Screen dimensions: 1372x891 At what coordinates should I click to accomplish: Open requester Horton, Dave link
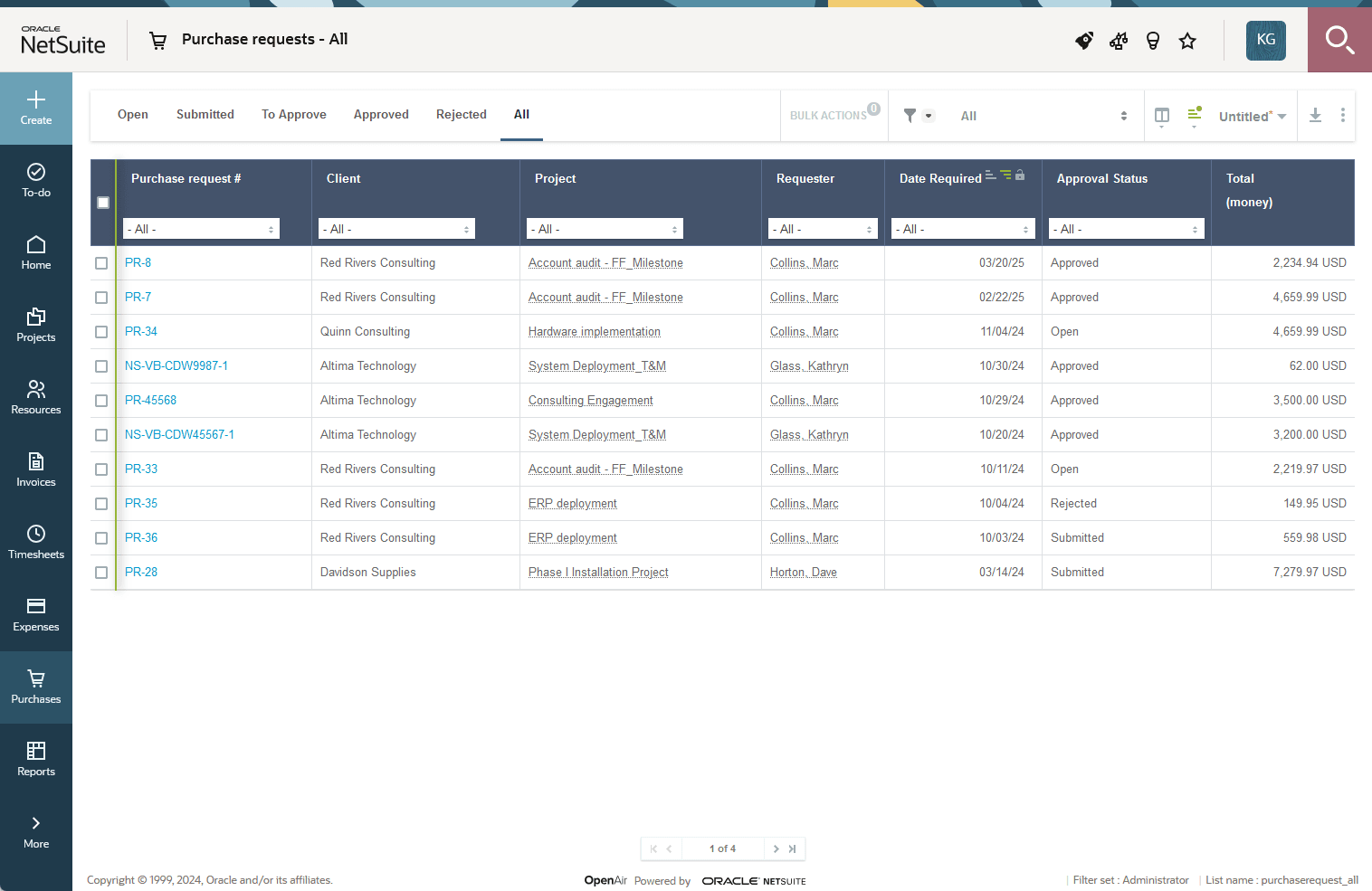click(x=804, y=573)
